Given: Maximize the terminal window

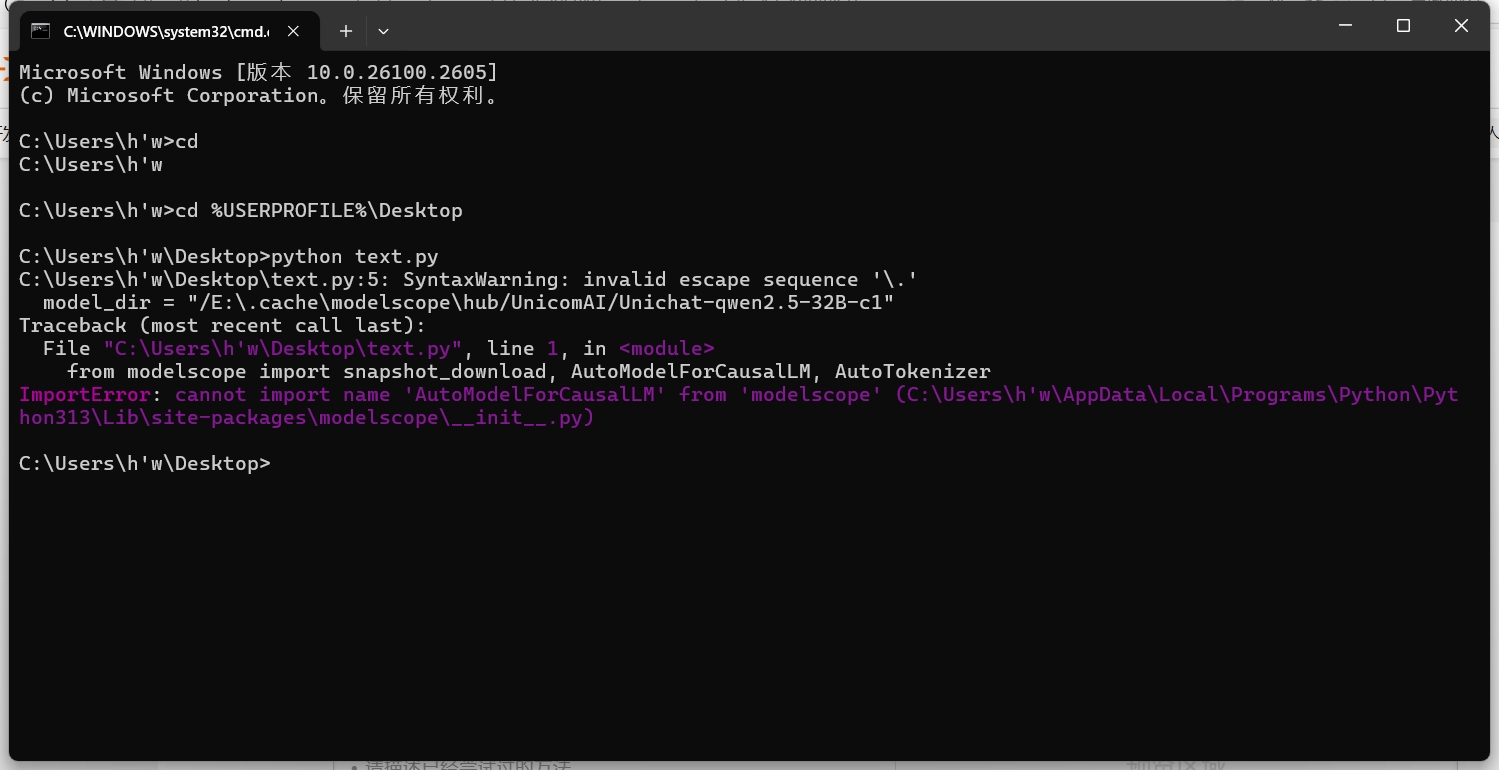Looking at the screenshot, I should [x=1403, y=26].
